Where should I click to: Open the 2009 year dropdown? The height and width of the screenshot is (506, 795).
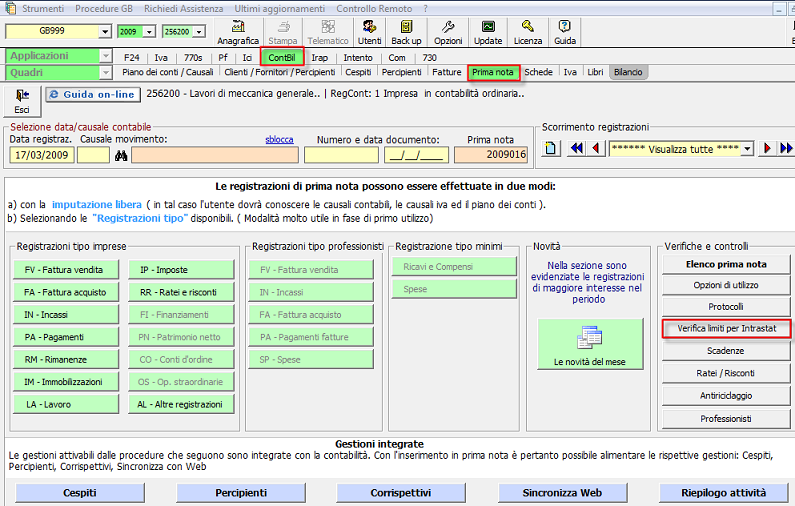(x=138, y=32)
